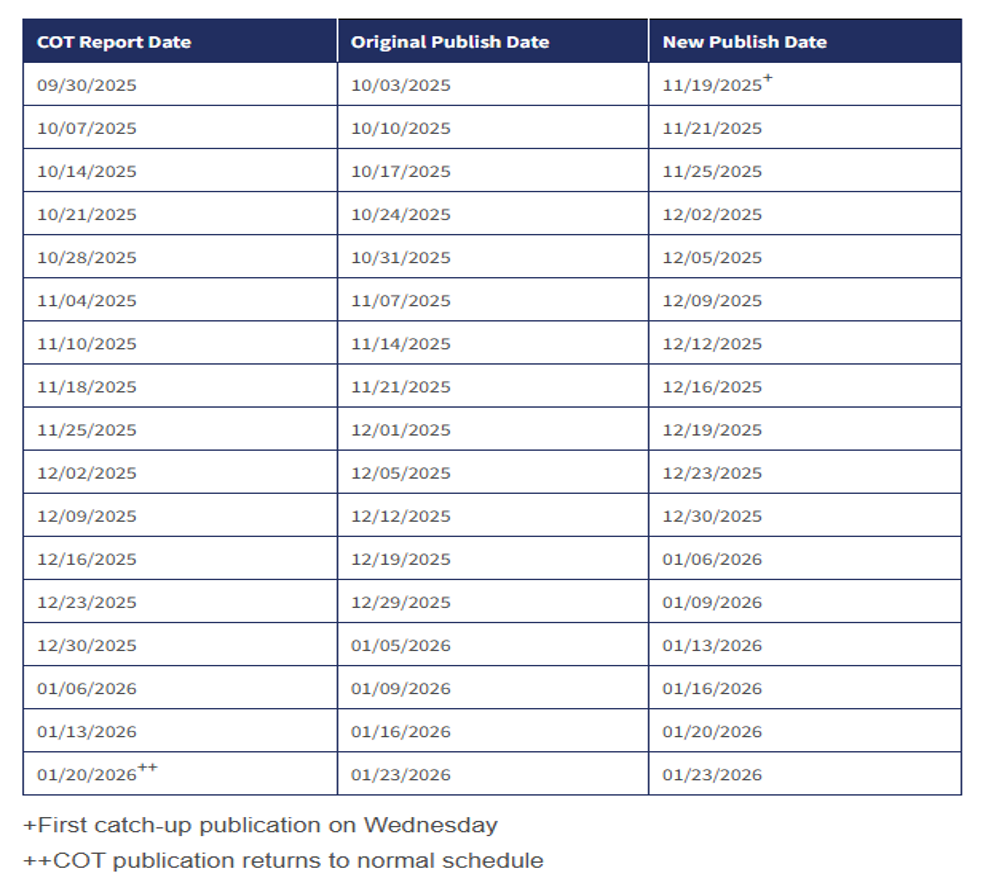Select 12/23/2025 in New Publish Date column
Screen dimensions: 986x877
point(712,473)
